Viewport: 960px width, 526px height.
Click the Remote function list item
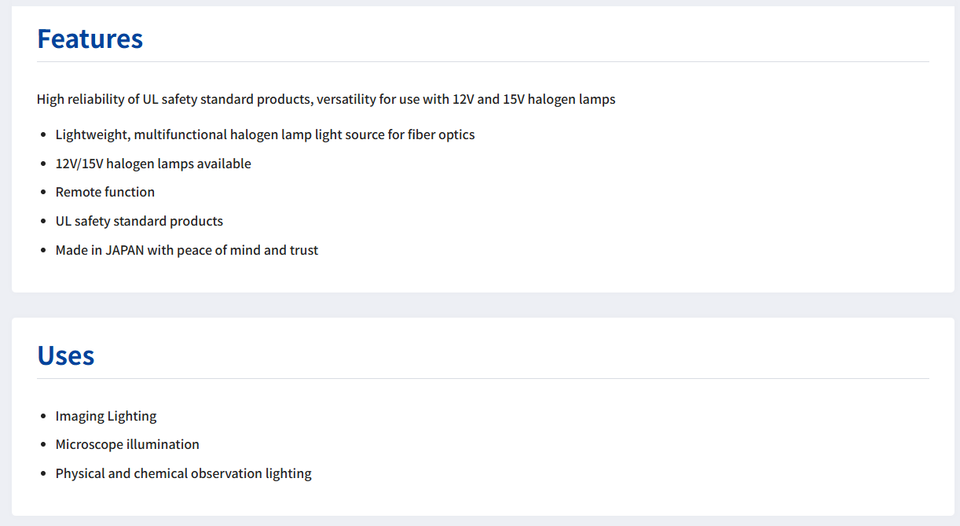[105, 192]
